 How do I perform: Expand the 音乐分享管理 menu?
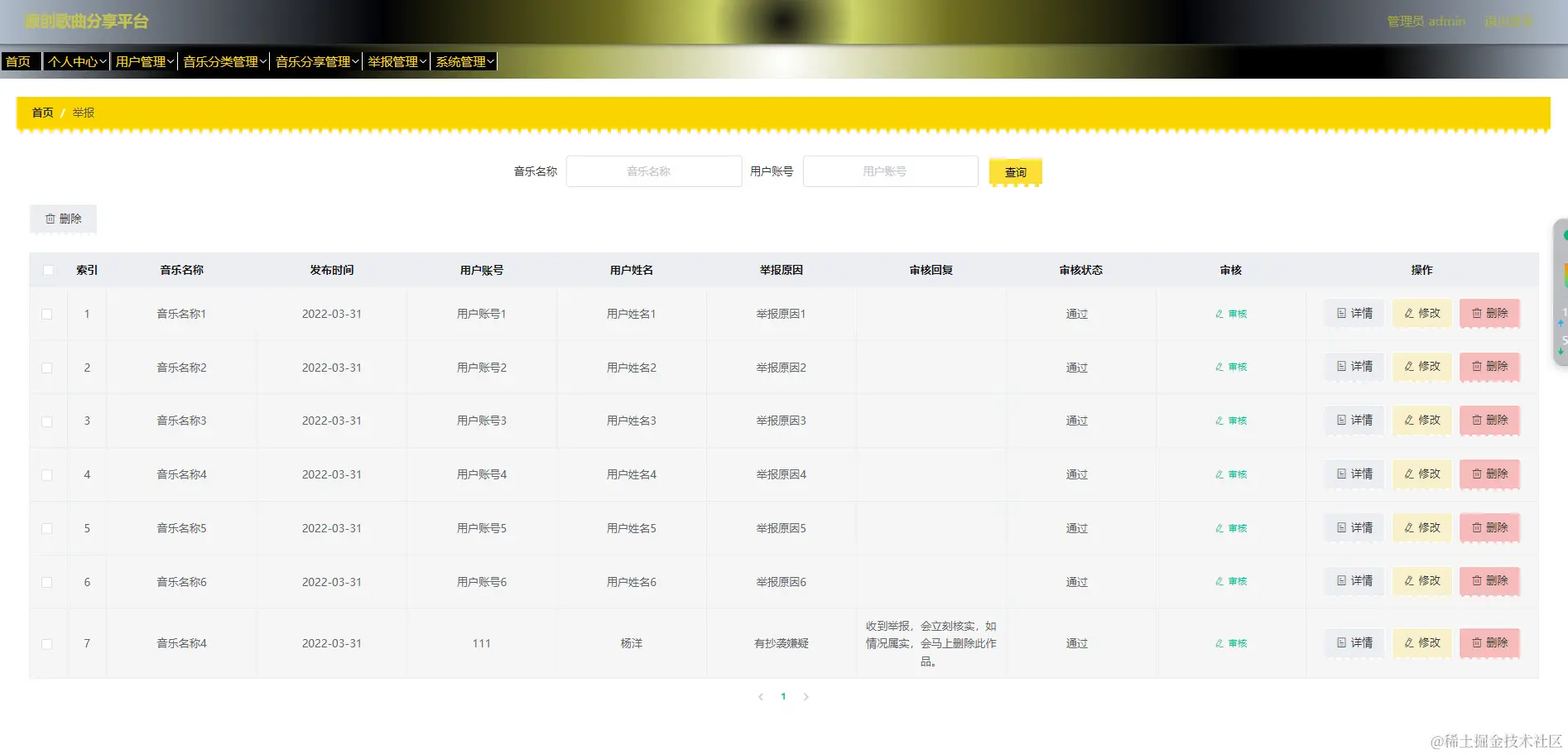[317, 61]
